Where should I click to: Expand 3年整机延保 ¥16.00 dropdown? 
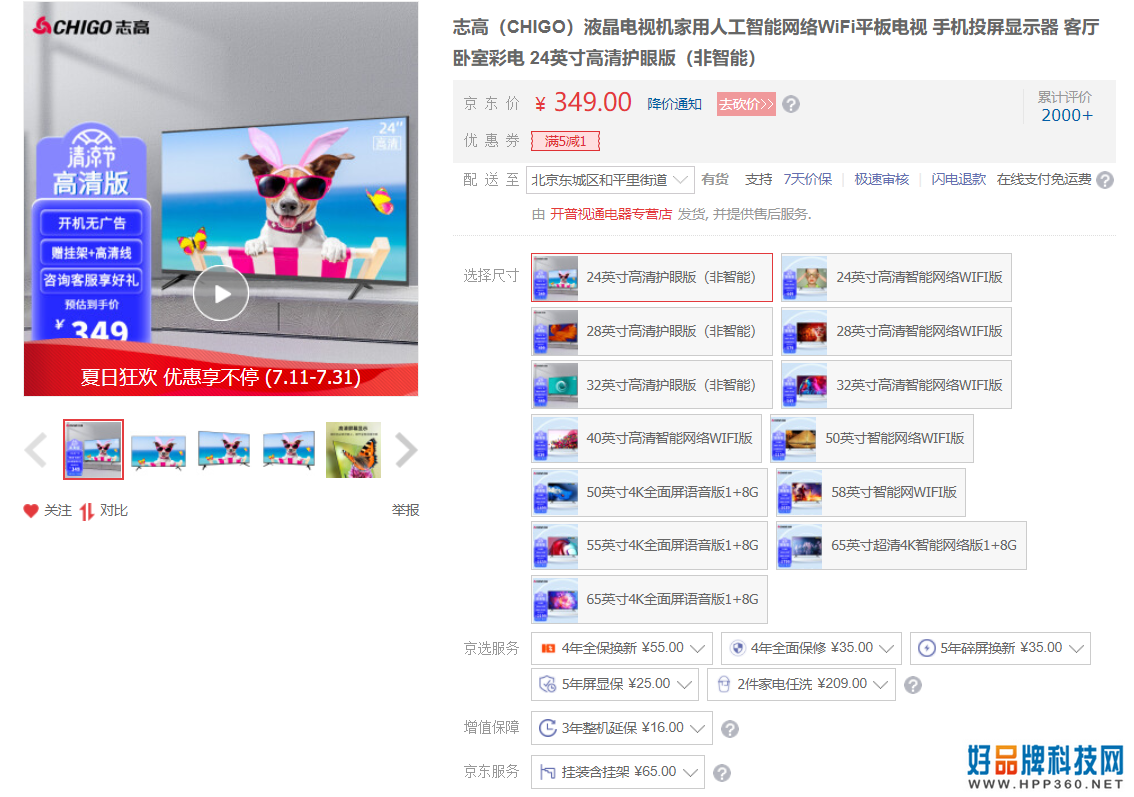622,728
